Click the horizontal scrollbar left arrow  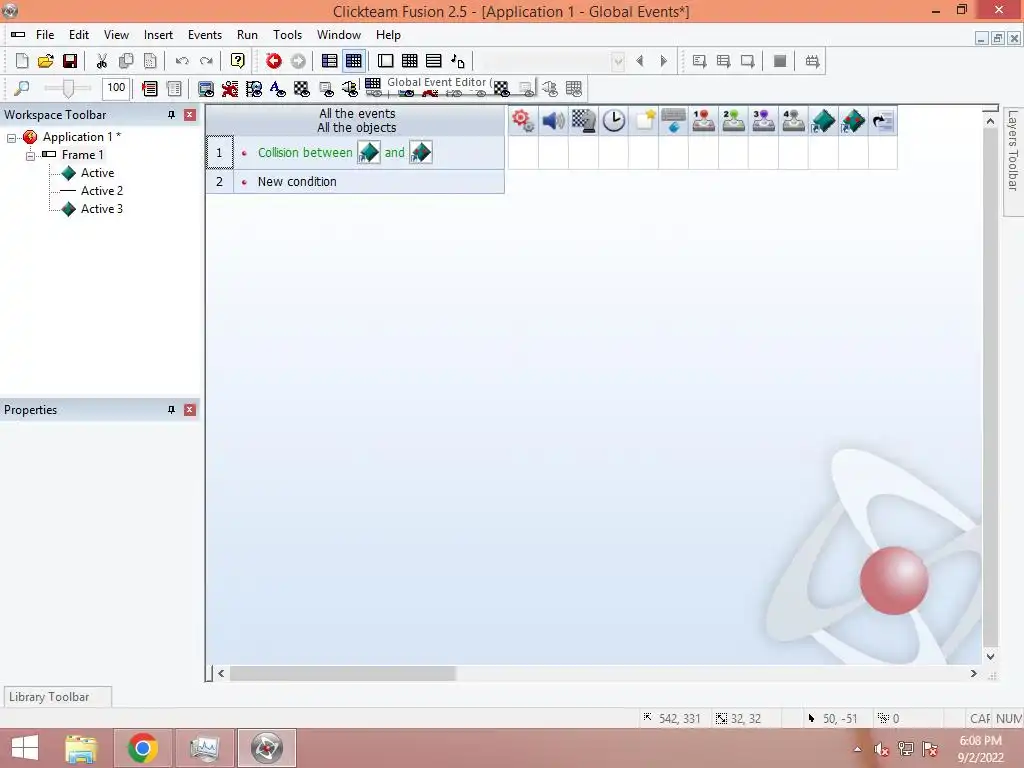click(221, 673)
